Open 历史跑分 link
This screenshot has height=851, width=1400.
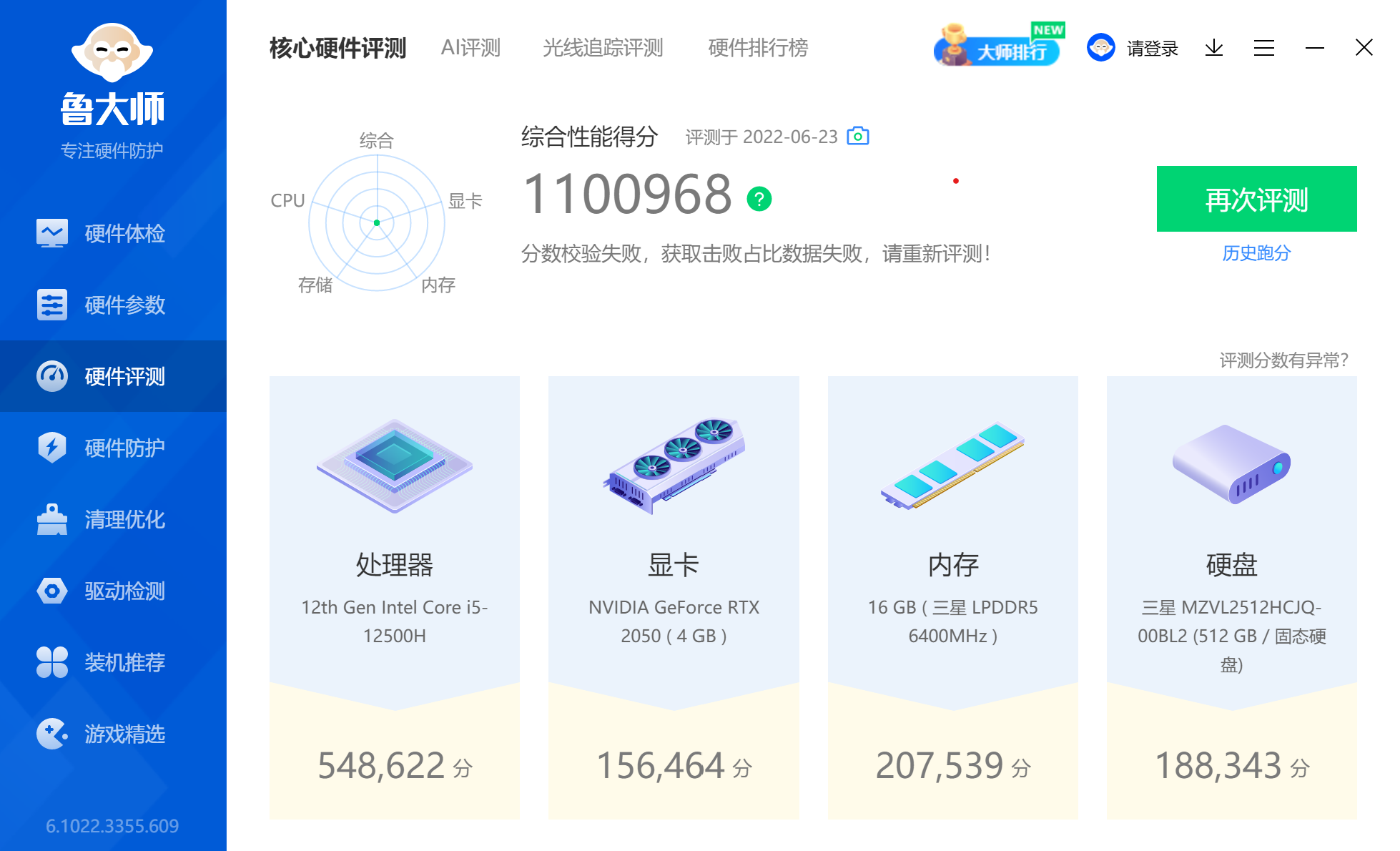click(1256, 253)
